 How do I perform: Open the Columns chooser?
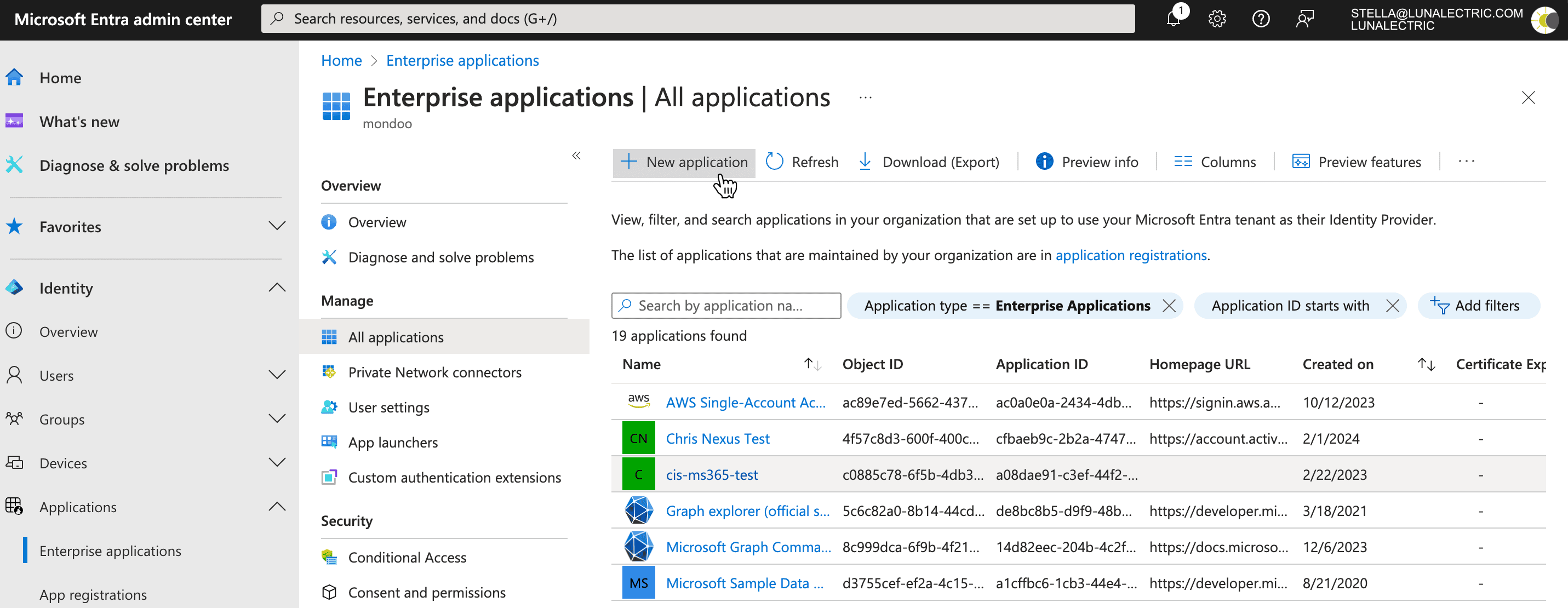point(1215,162)
